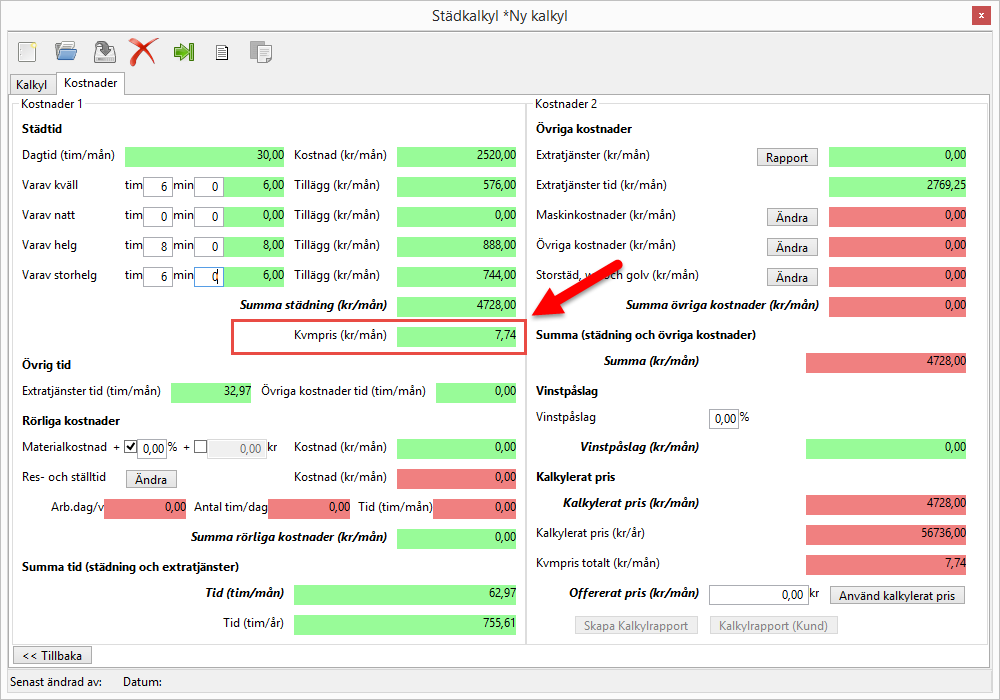The height and width of the screenshot is (700, 1000).
Task: Uncheck the Materialkostnad percent checkbox
Action: click(130, 448)
